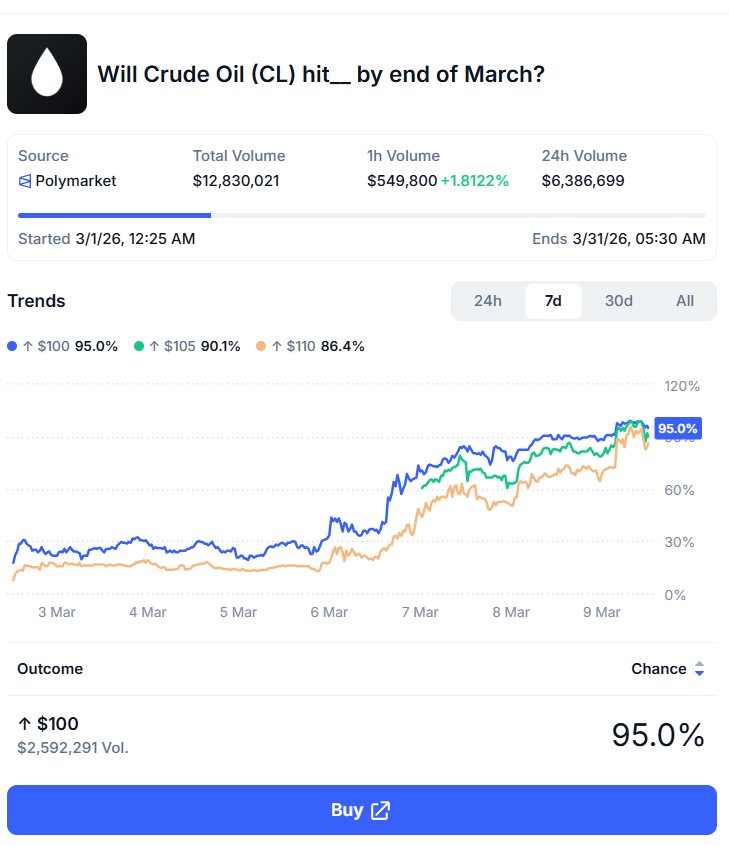Switch the trends chart to 30d view

(x=618, y=300)
